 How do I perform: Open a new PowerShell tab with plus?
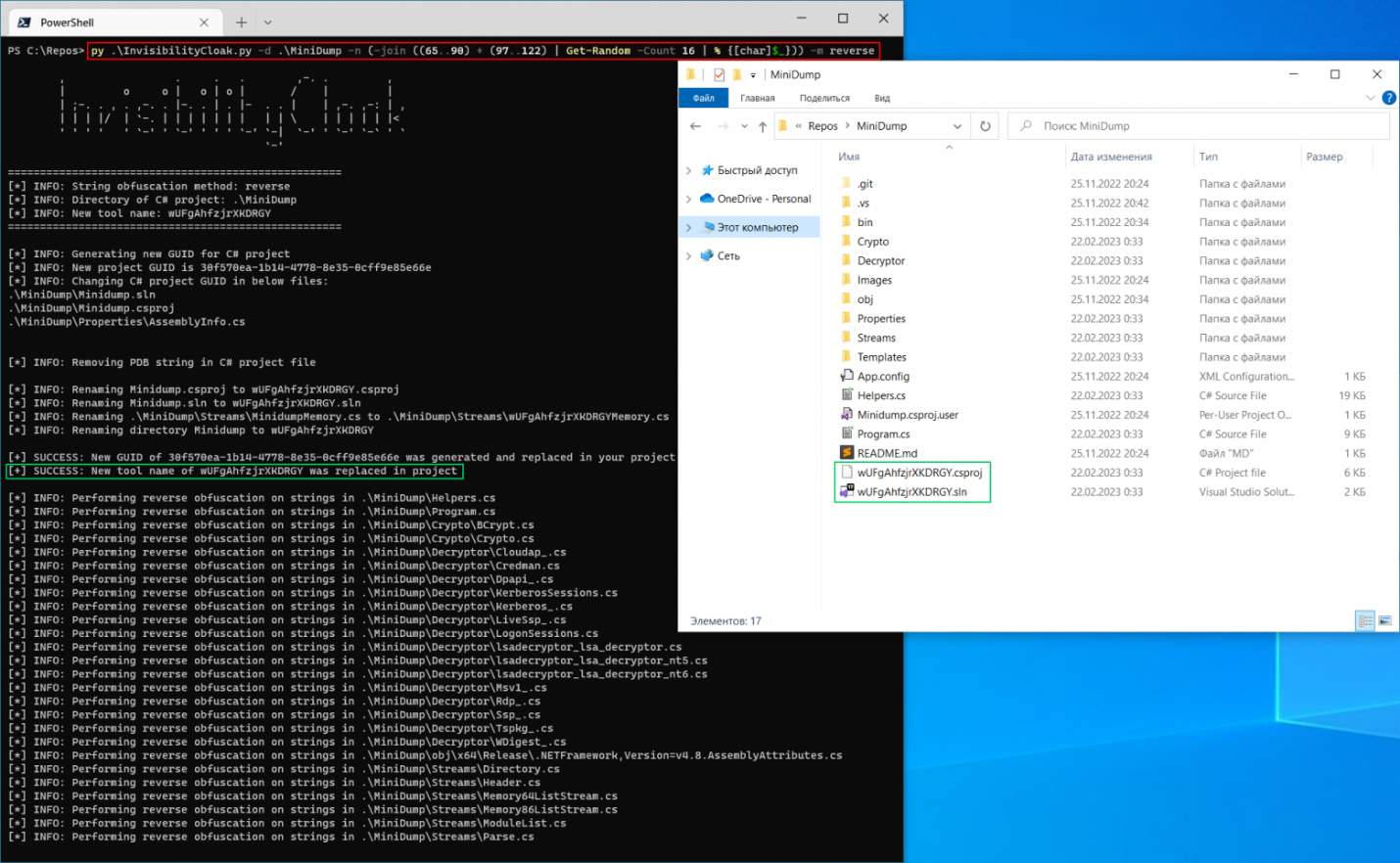(241, 22)
